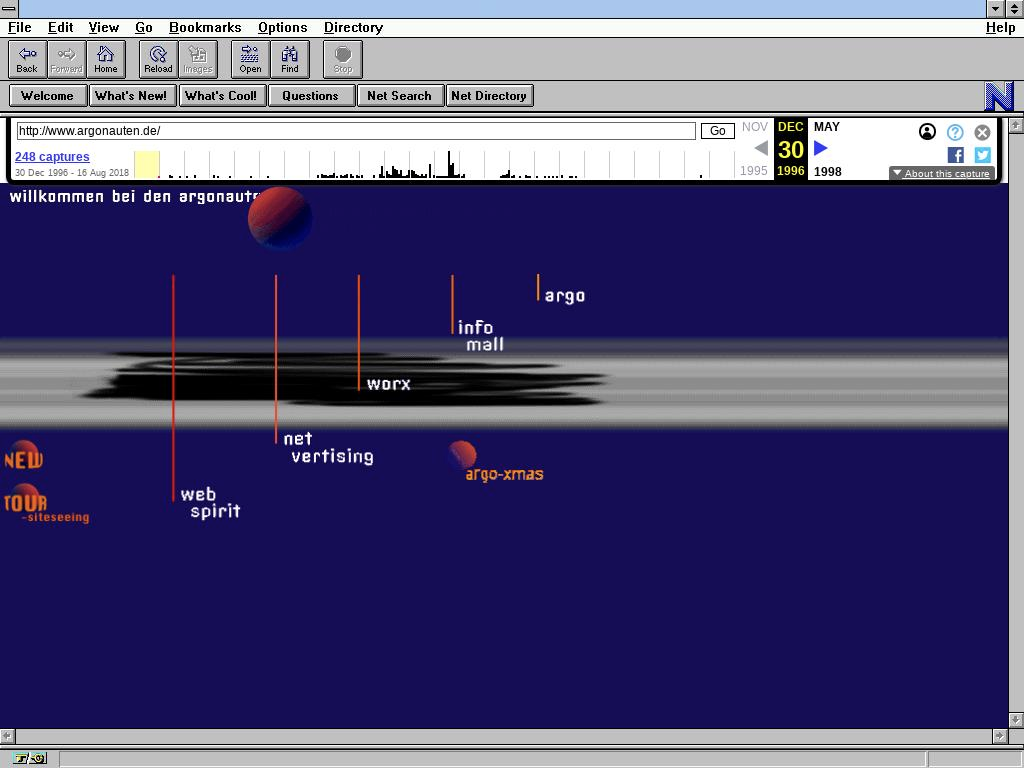Click the What's Cool! button
The height and width of the screenshot is (768, 1024).
(x=220, y=96)
